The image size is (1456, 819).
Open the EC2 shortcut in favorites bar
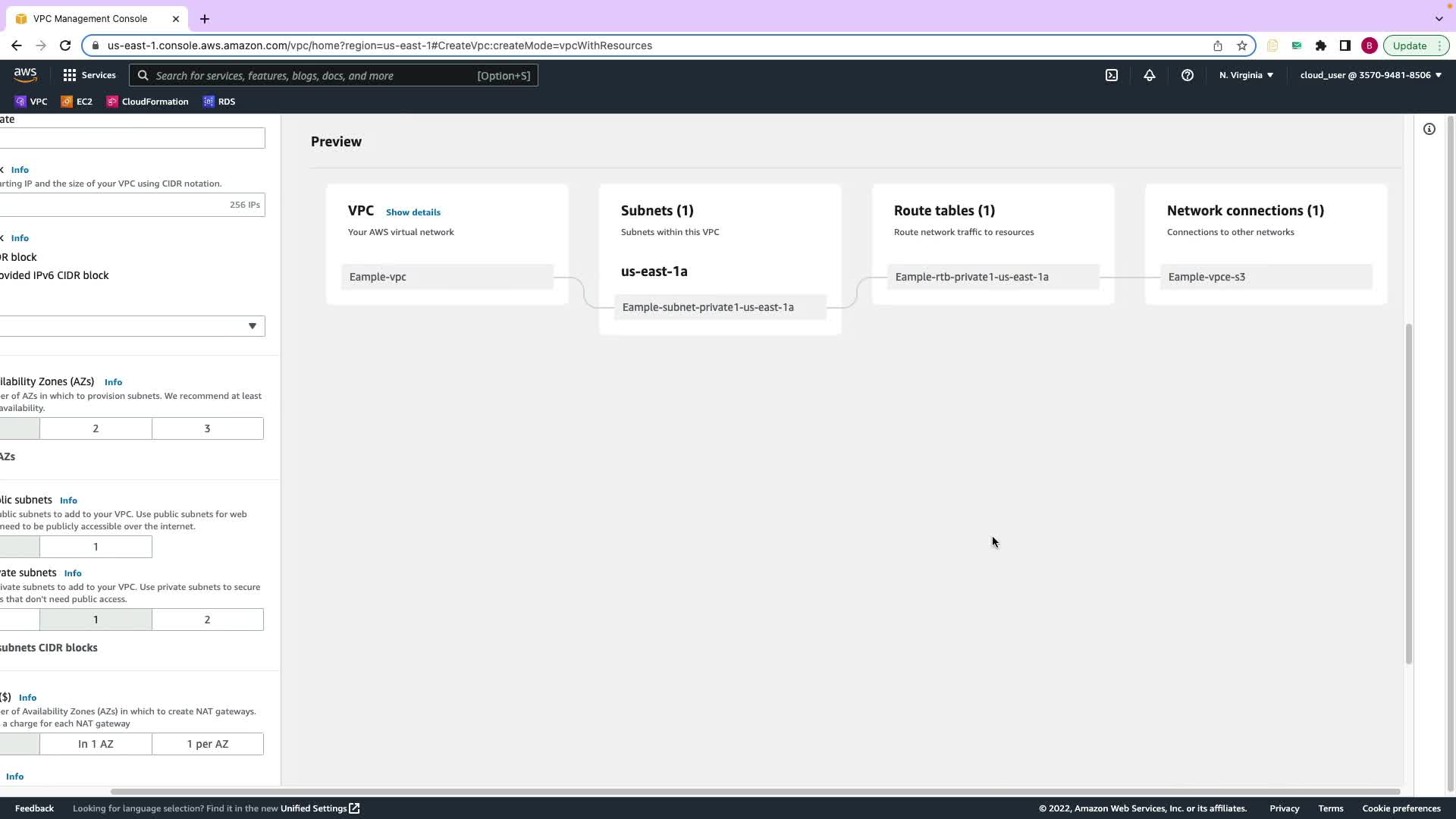click(77, 102)
